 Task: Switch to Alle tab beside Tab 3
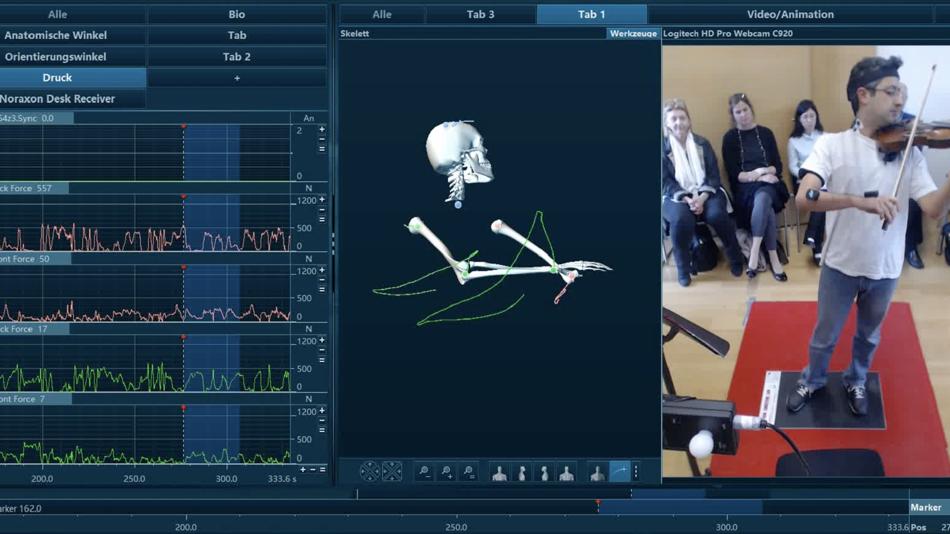point(382,14)
